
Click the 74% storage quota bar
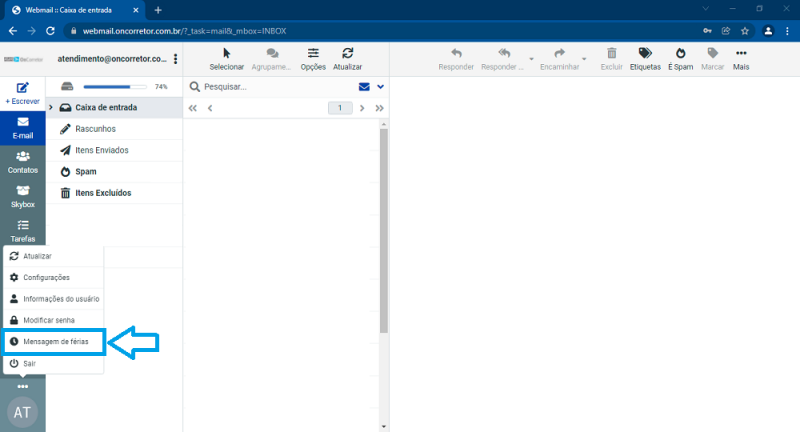[x=115, y=87]
